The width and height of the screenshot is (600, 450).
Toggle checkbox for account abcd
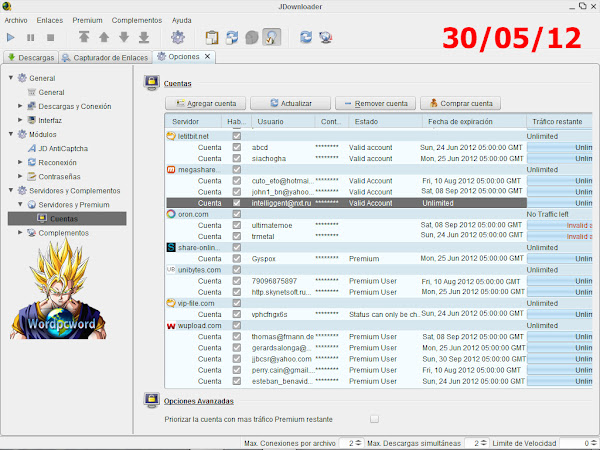click(x=237, y=147)
